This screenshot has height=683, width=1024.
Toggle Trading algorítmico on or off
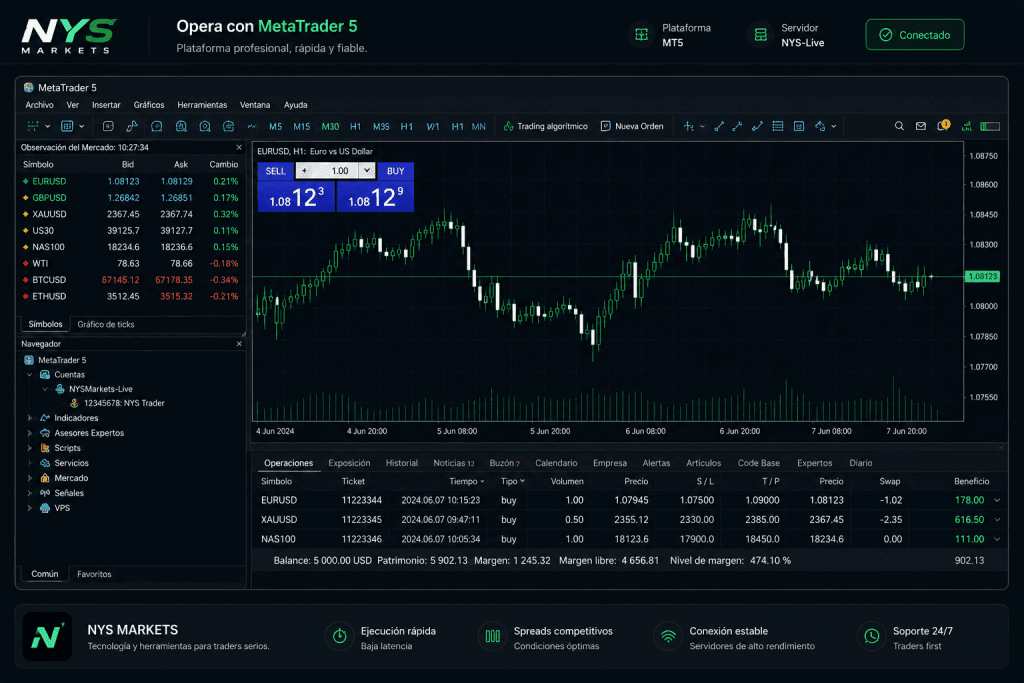pos(546,126)
